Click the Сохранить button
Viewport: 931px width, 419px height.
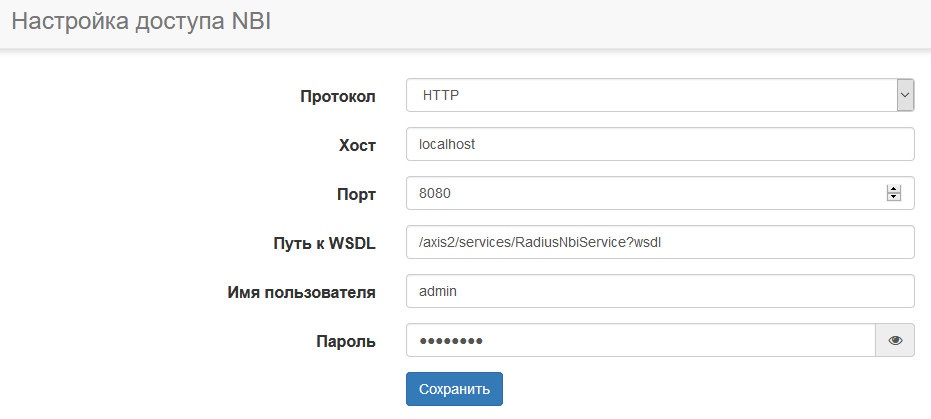pyautogui.click(x=454, y=389)
